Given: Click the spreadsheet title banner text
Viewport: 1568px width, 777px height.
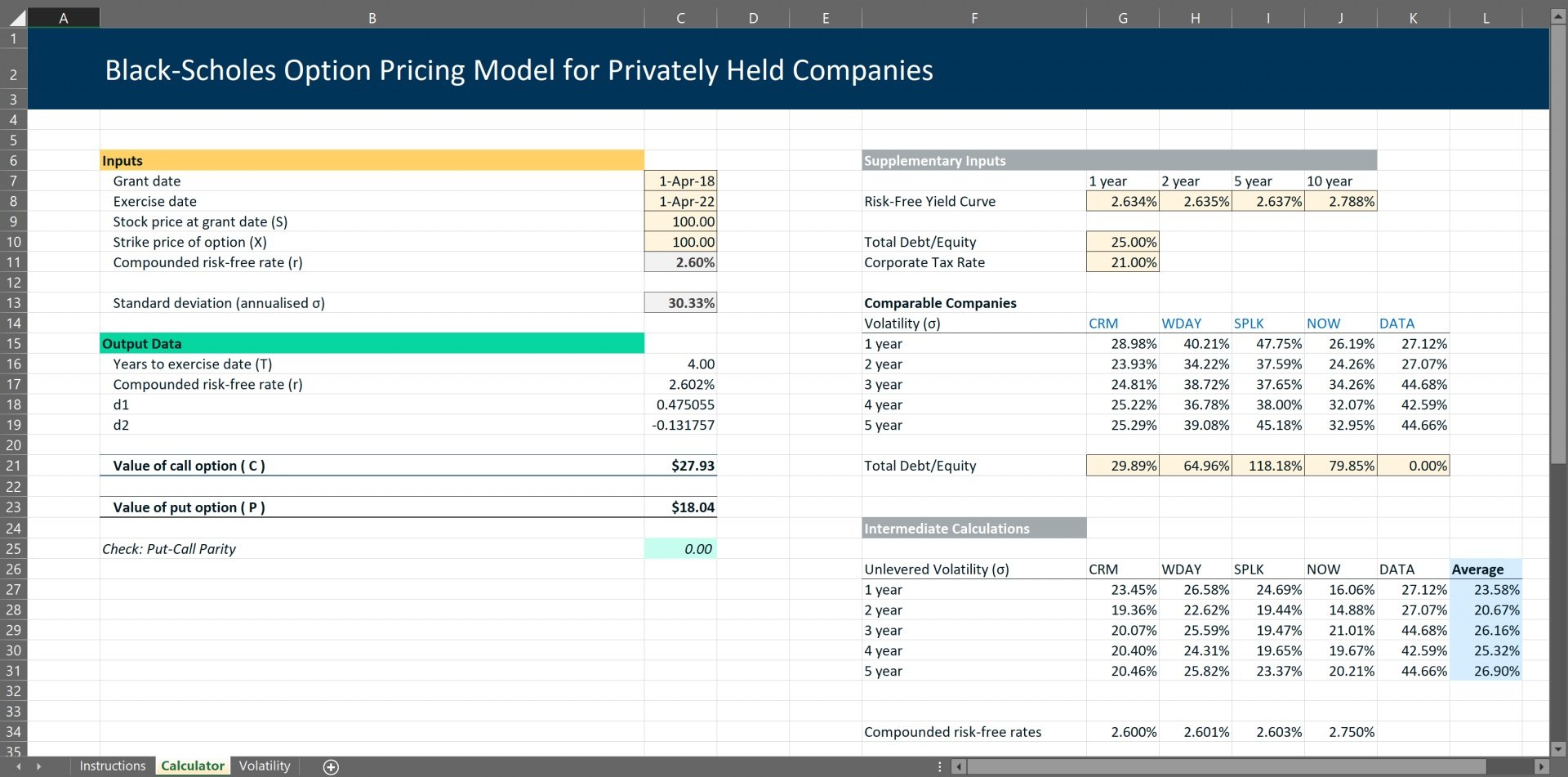Looking at the screenshot, I should pos(519,70).
